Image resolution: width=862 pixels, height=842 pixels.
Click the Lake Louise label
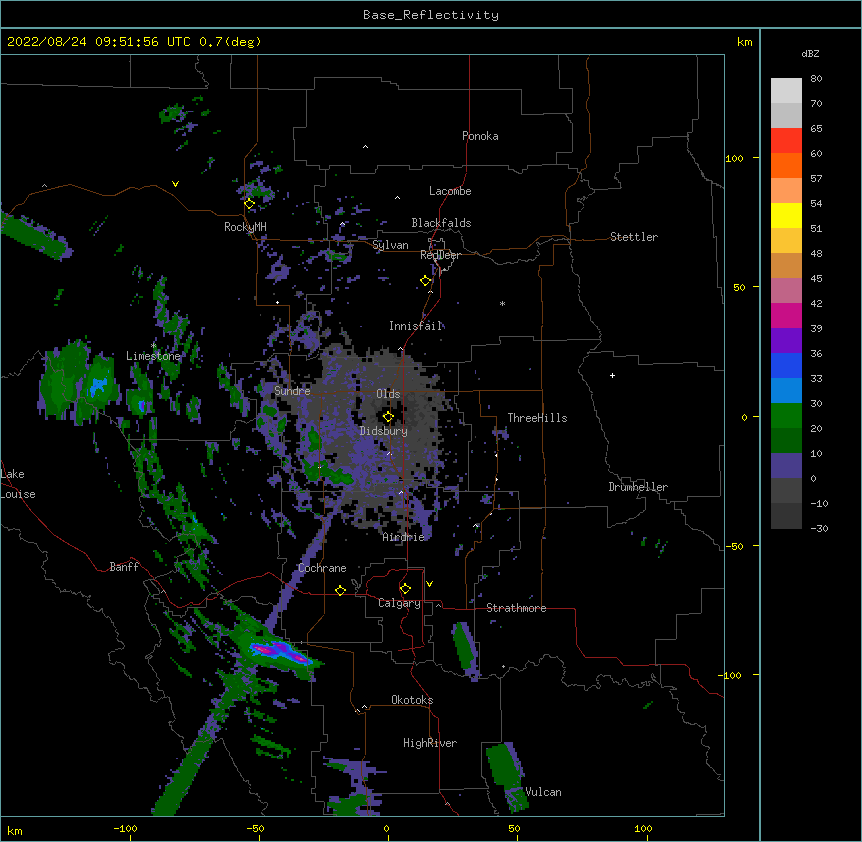tap(18, 484)
